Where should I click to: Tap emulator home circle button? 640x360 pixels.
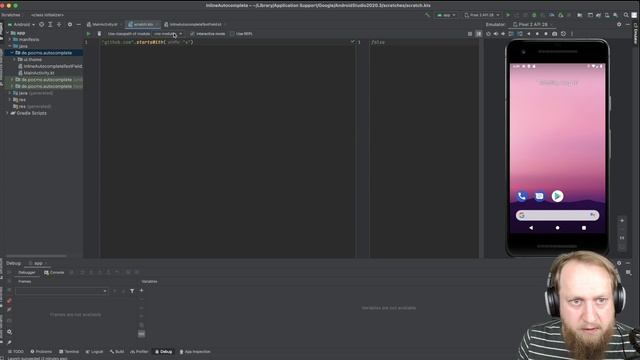click(558, 228)
